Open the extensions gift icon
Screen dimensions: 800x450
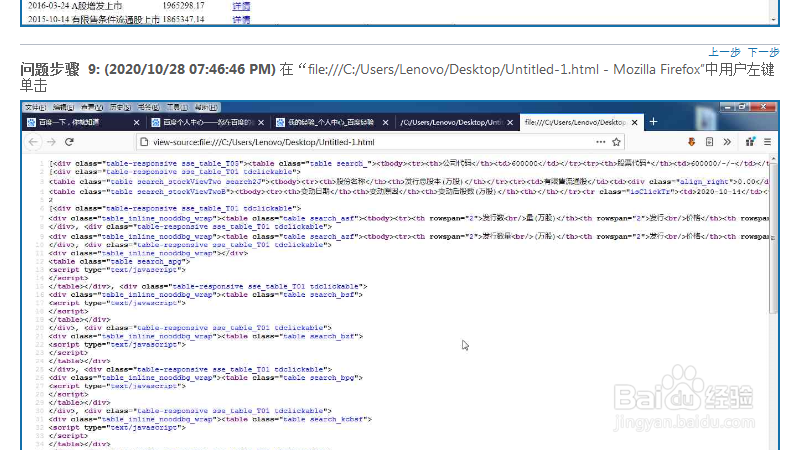coord(750,142)
